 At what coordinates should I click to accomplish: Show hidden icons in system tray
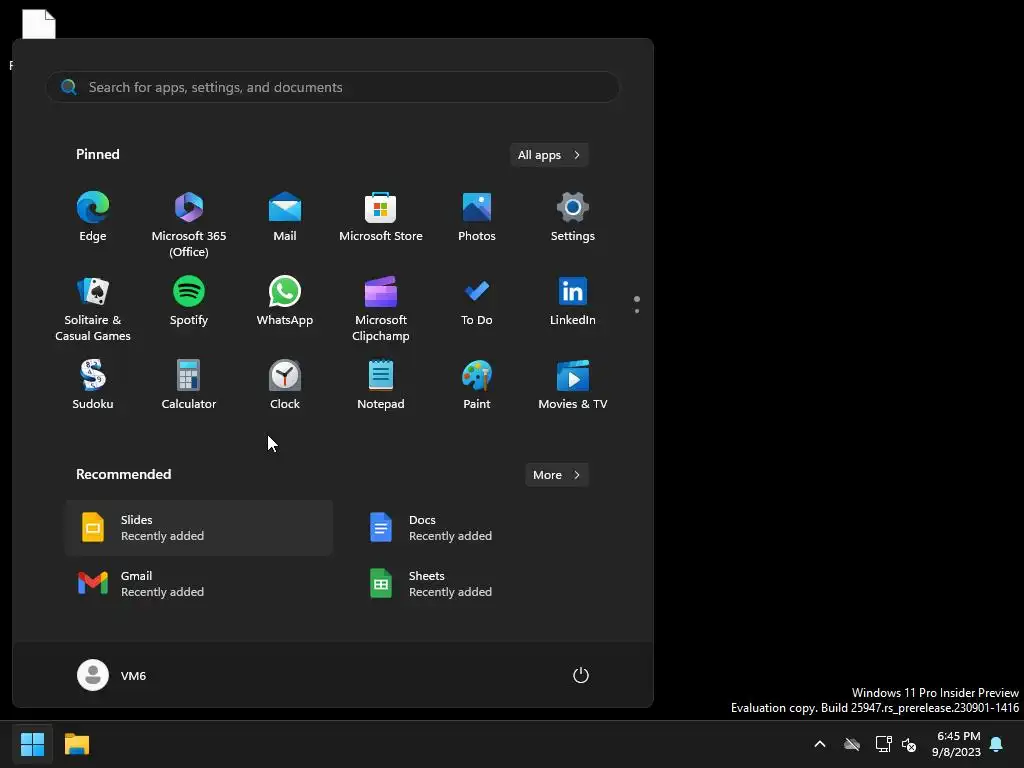click(x=820, y=744)
